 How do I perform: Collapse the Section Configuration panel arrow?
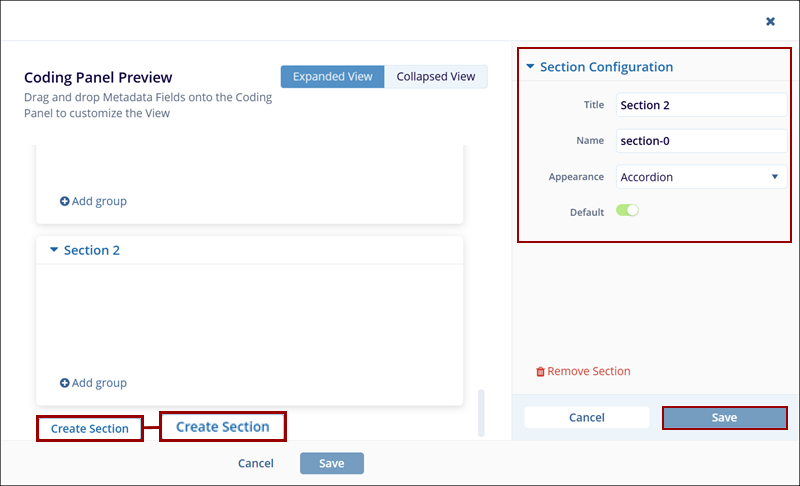pos(529,67)
